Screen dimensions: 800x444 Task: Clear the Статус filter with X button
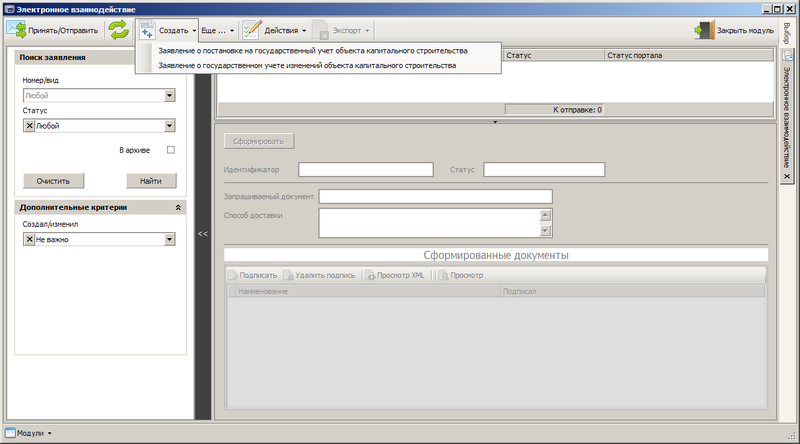(x=29, y=126)
